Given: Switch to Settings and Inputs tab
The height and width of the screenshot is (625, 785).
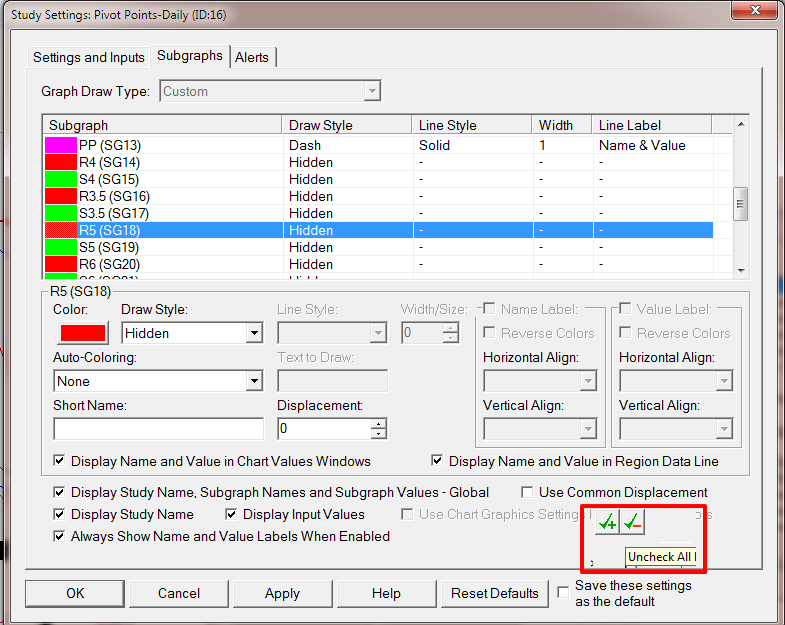Looking at the screenshot, I should (89, 57).
